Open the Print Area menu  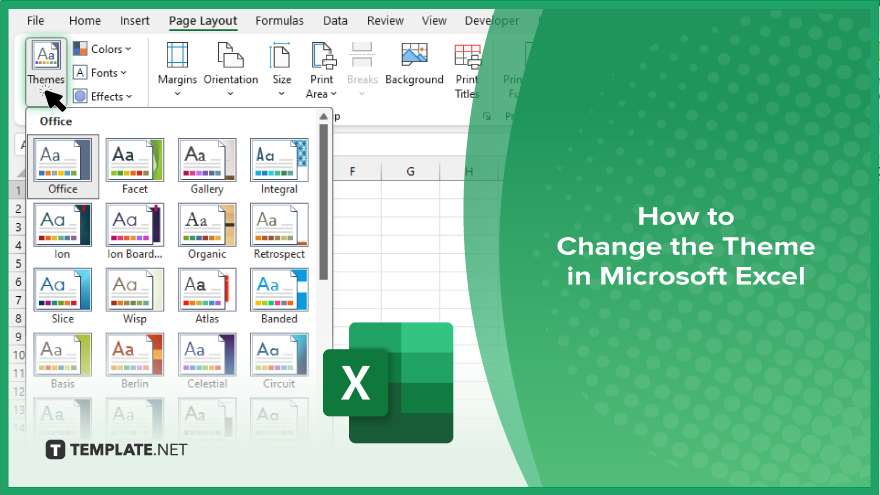[322, 70]
